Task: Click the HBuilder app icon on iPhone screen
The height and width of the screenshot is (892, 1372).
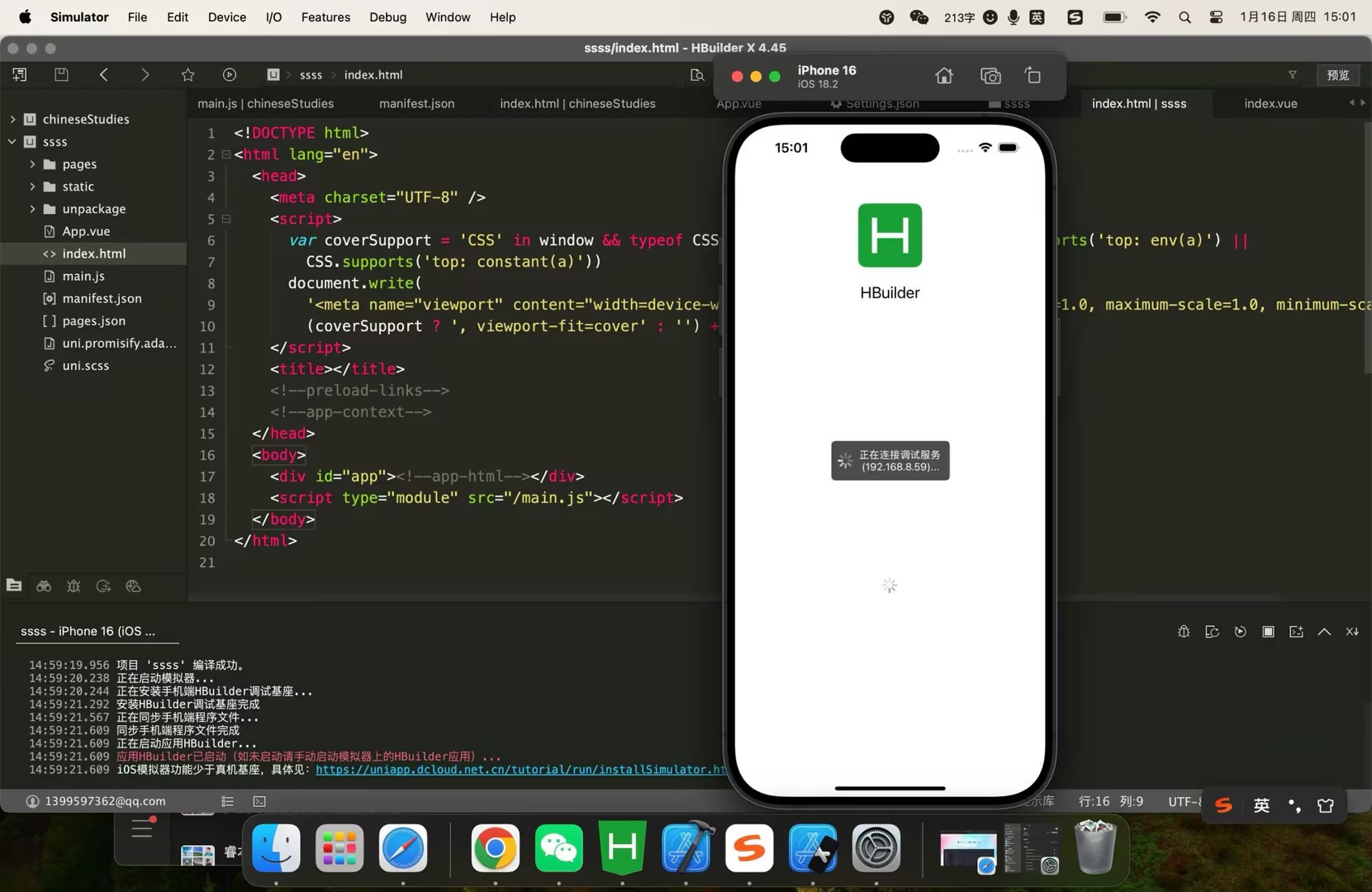Action: tap(890, 235)
